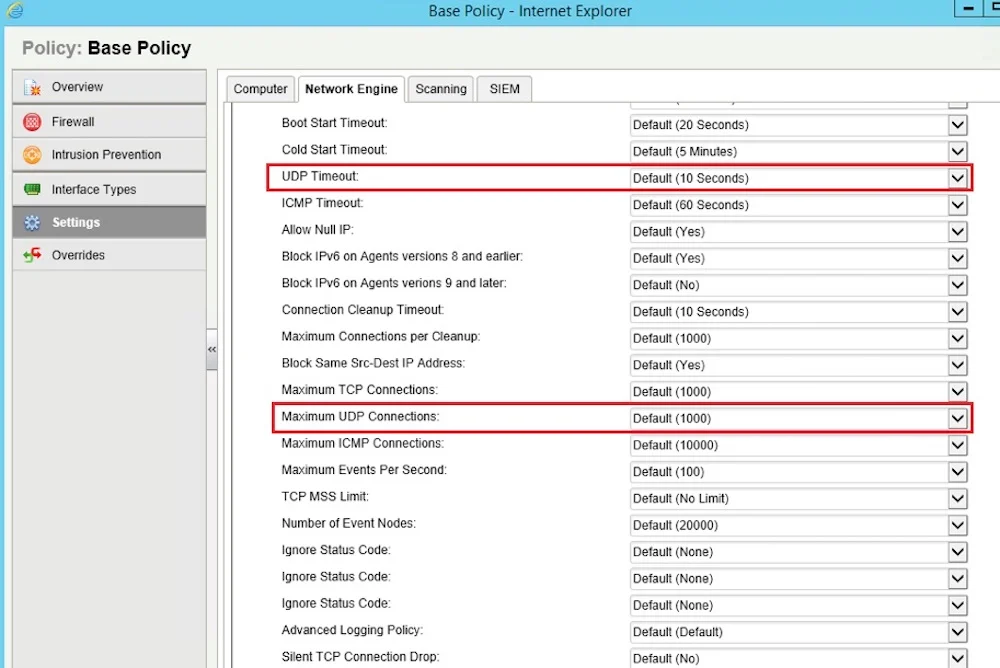Click the 'TCP MSS Limit:' label
The height and width of the screenshot is (668, 1000).
click(x=325, y=496)
